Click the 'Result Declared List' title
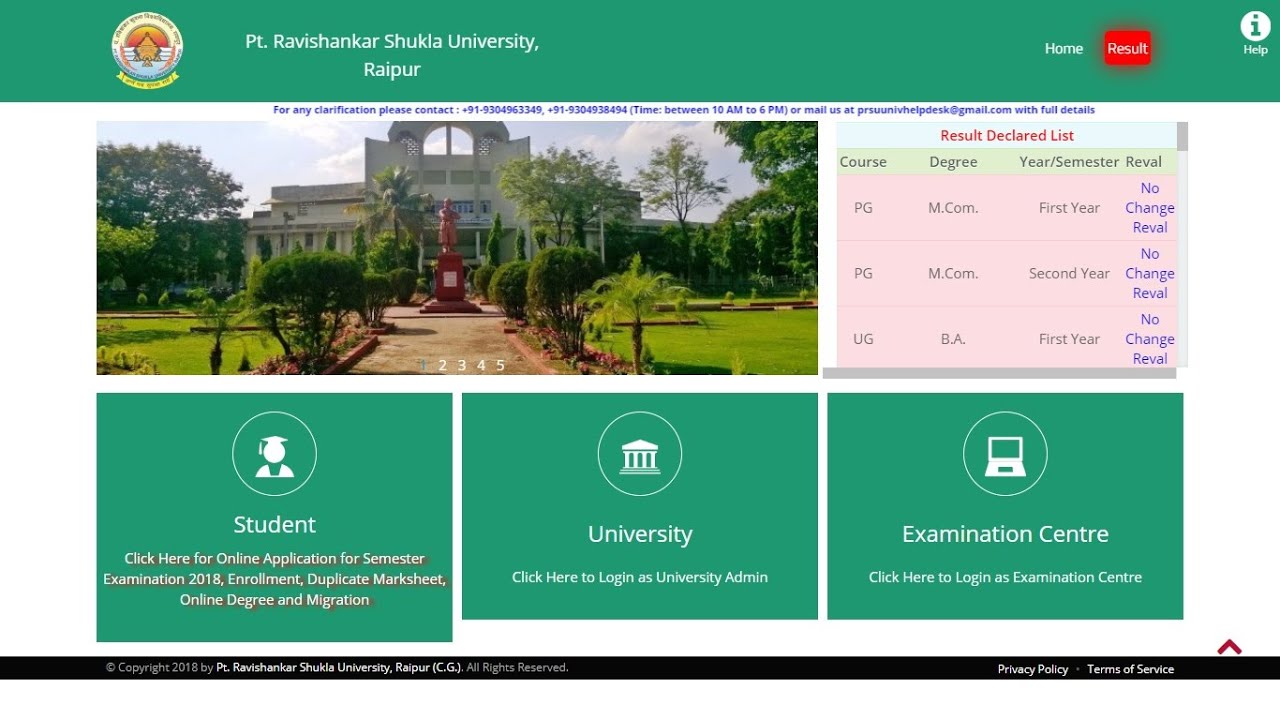Screen dimensions: 1280x720 (x=1007, y=135)
